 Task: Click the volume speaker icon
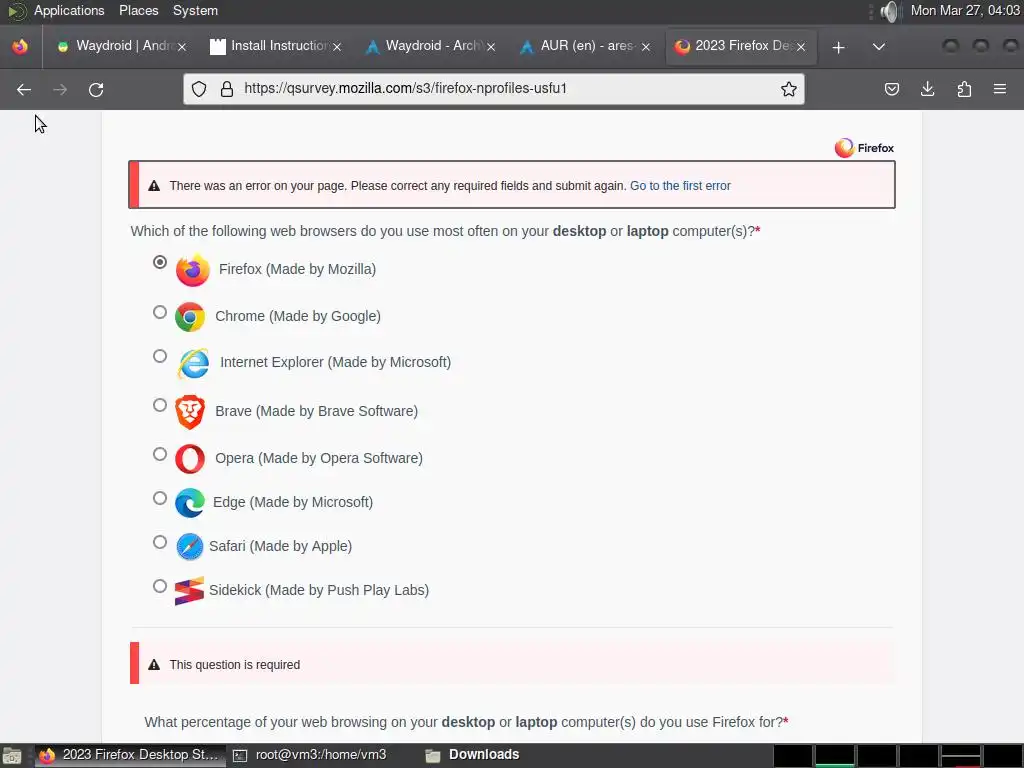pyautogui.click(x=889, y=11)
